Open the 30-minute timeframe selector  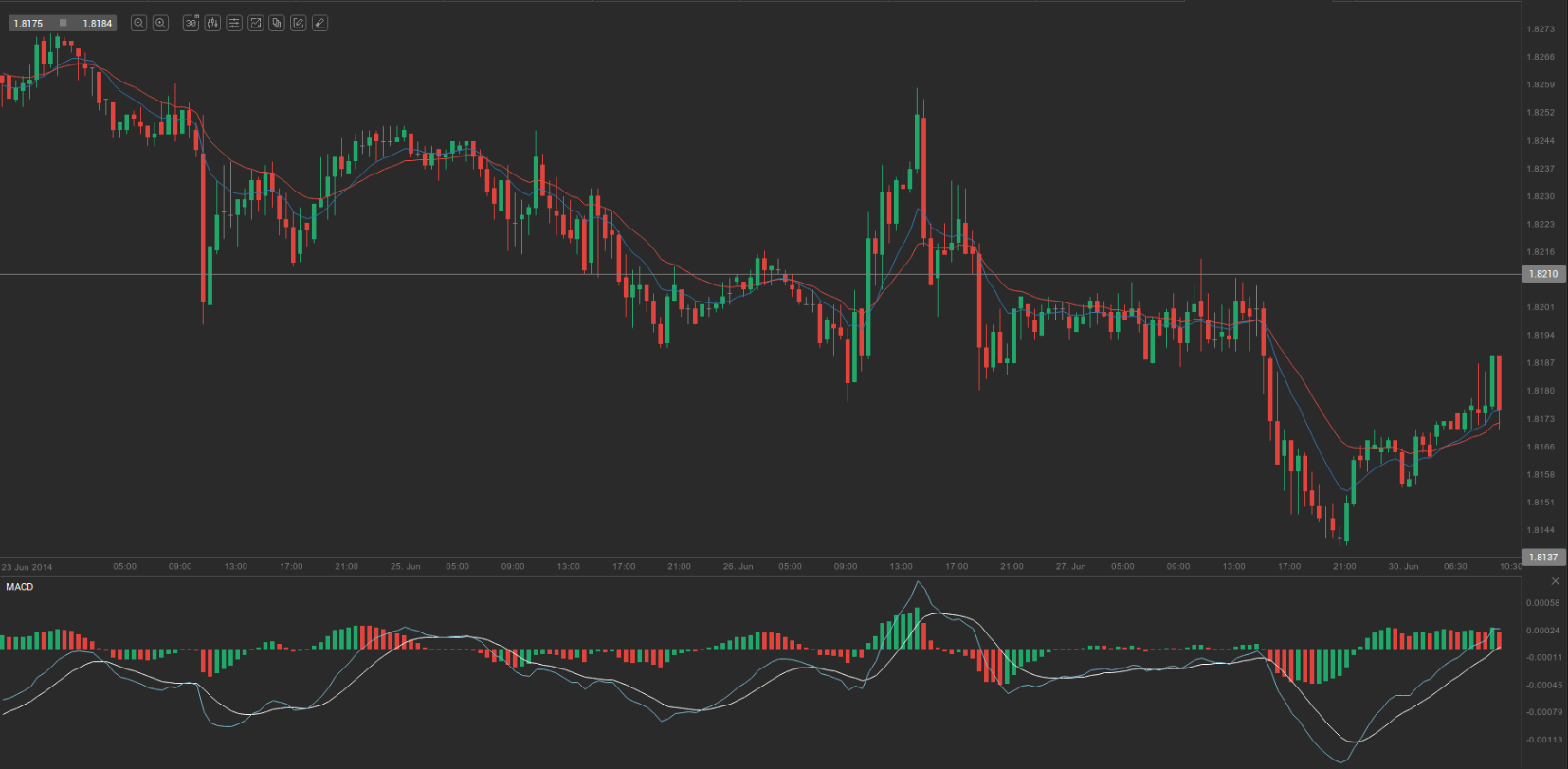pos(191,23)
